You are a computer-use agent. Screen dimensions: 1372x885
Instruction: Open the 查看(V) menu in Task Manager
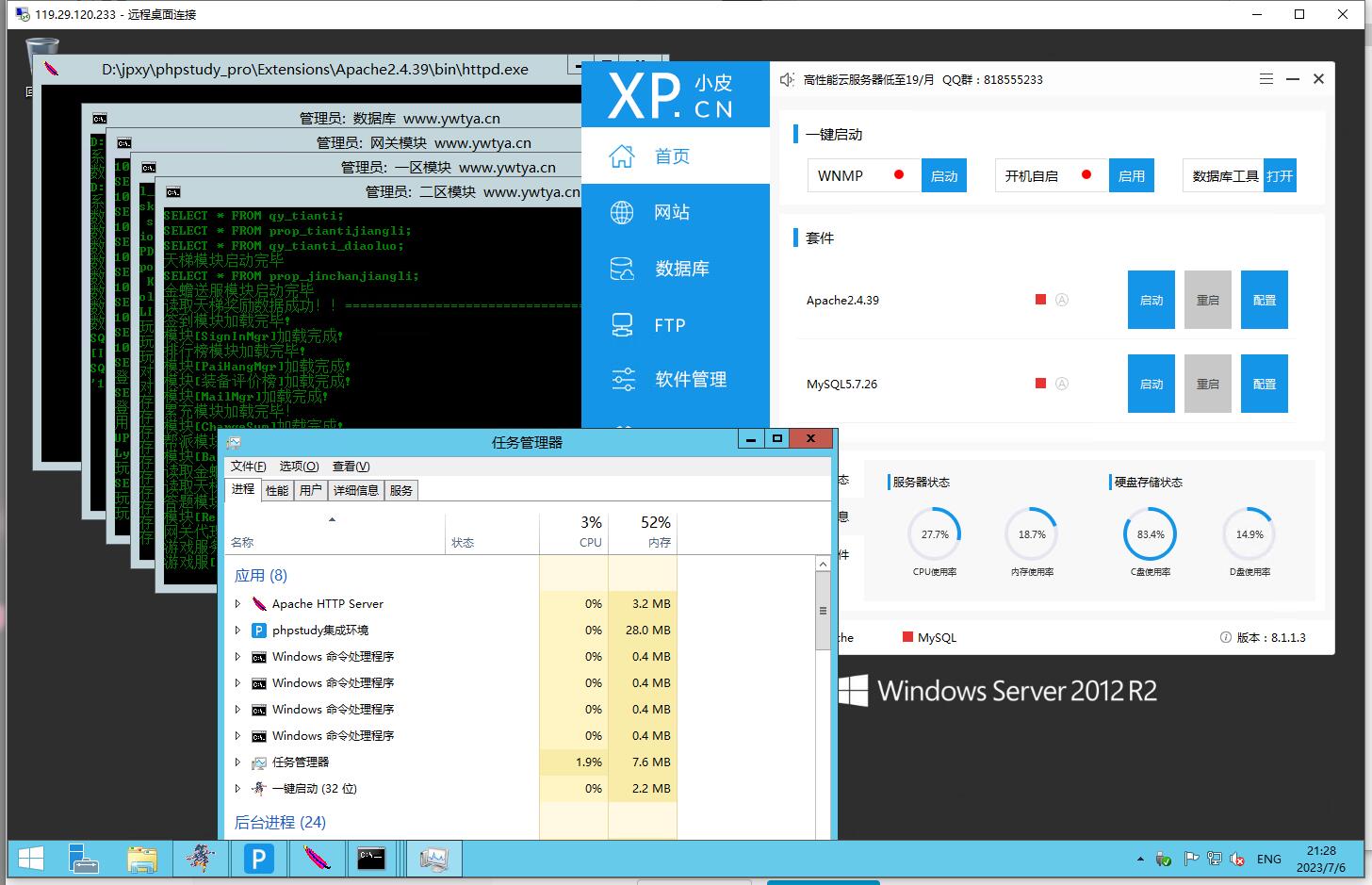point(351,466)
